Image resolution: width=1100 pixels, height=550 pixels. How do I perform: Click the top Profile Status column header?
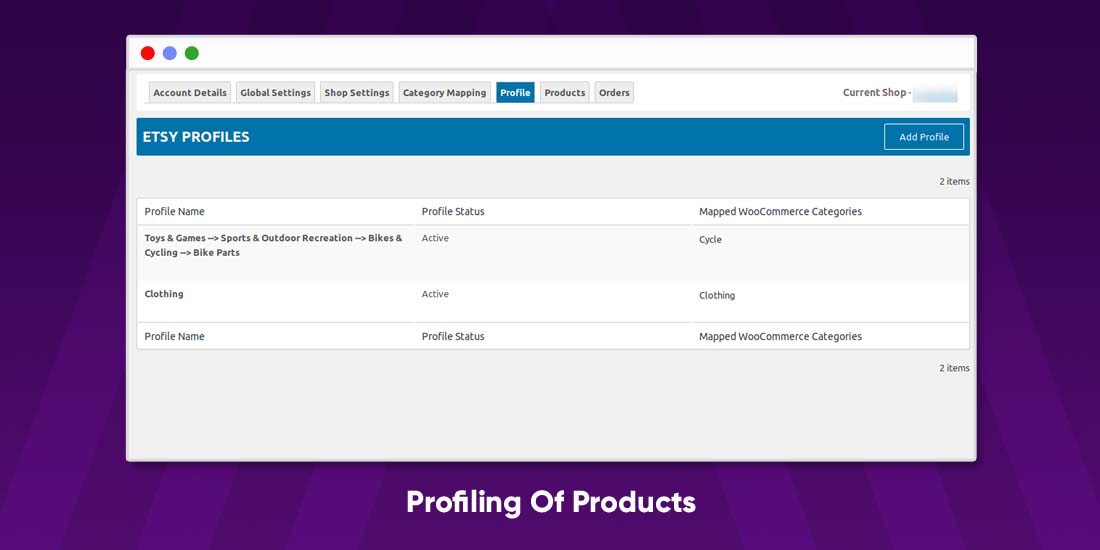[453, 211]
